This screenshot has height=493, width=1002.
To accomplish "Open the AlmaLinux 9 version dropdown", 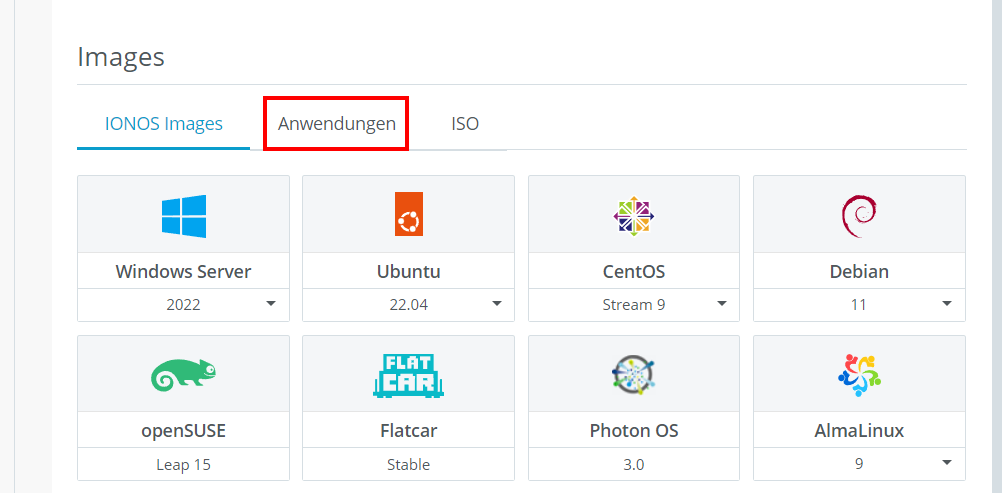I will [859, 464].
